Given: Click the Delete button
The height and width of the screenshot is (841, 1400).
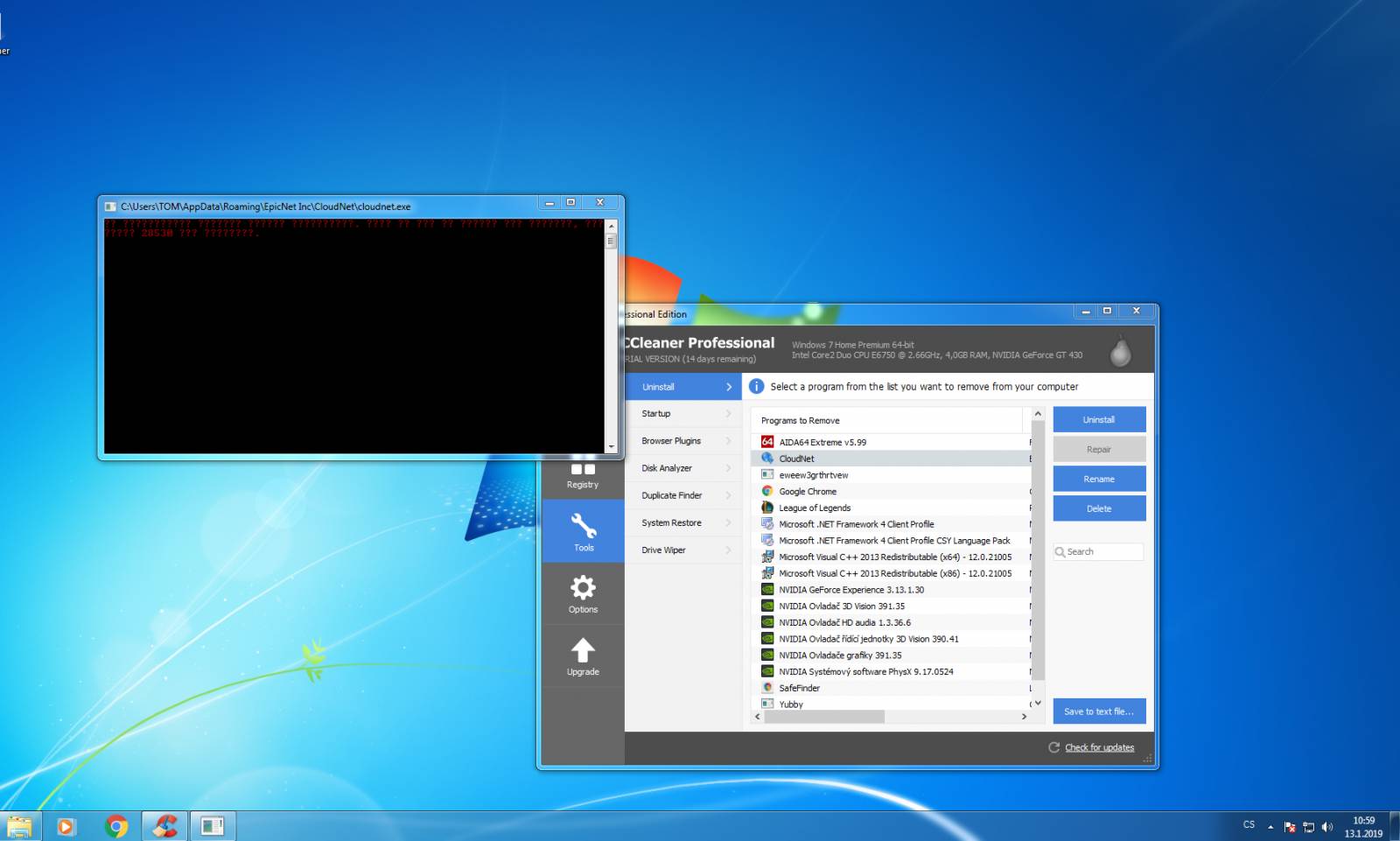Looking at the screenshot, I should click(1099, 508).
